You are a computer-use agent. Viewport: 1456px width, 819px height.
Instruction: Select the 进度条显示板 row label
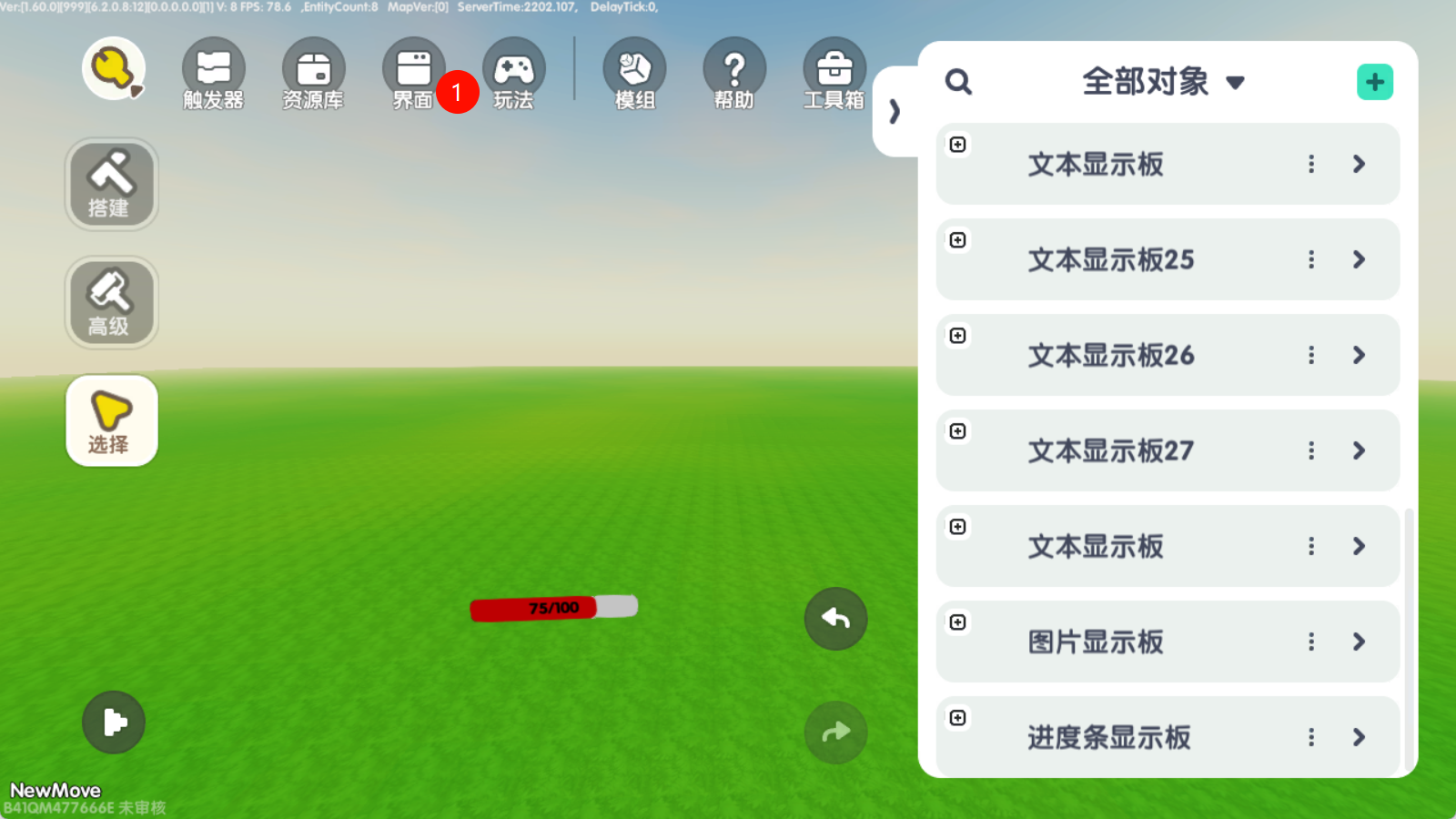(1109, 738)
